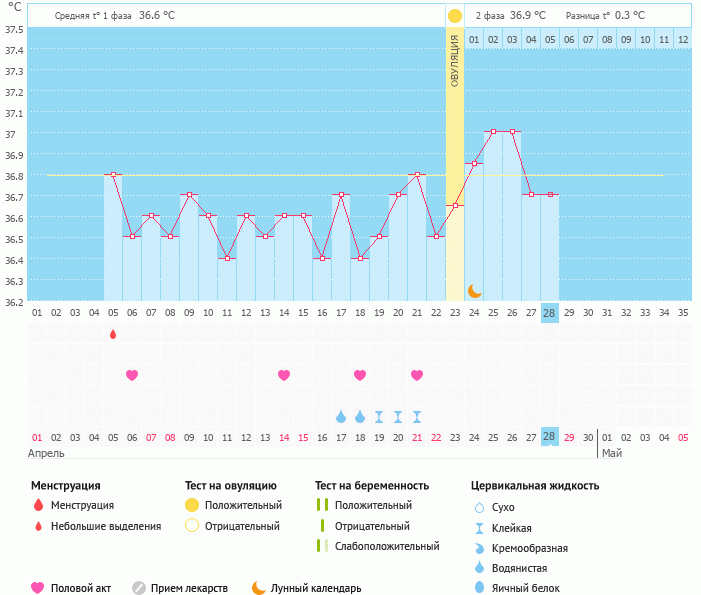
Task: Click the yellow ovulation test circle above chart
Action: pos(455,16)
